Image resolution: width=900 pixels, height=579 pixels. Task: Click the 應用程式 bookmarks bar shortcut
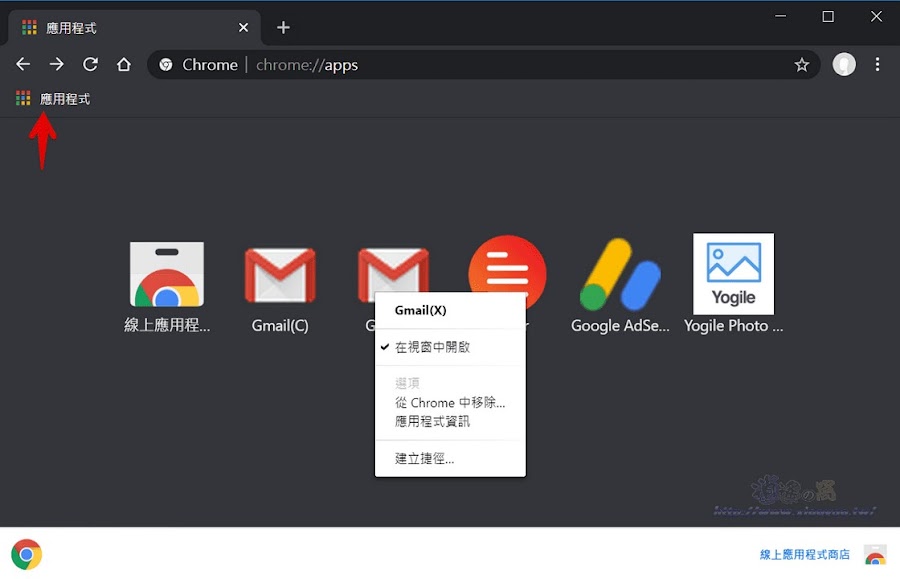tap(53, 99)
